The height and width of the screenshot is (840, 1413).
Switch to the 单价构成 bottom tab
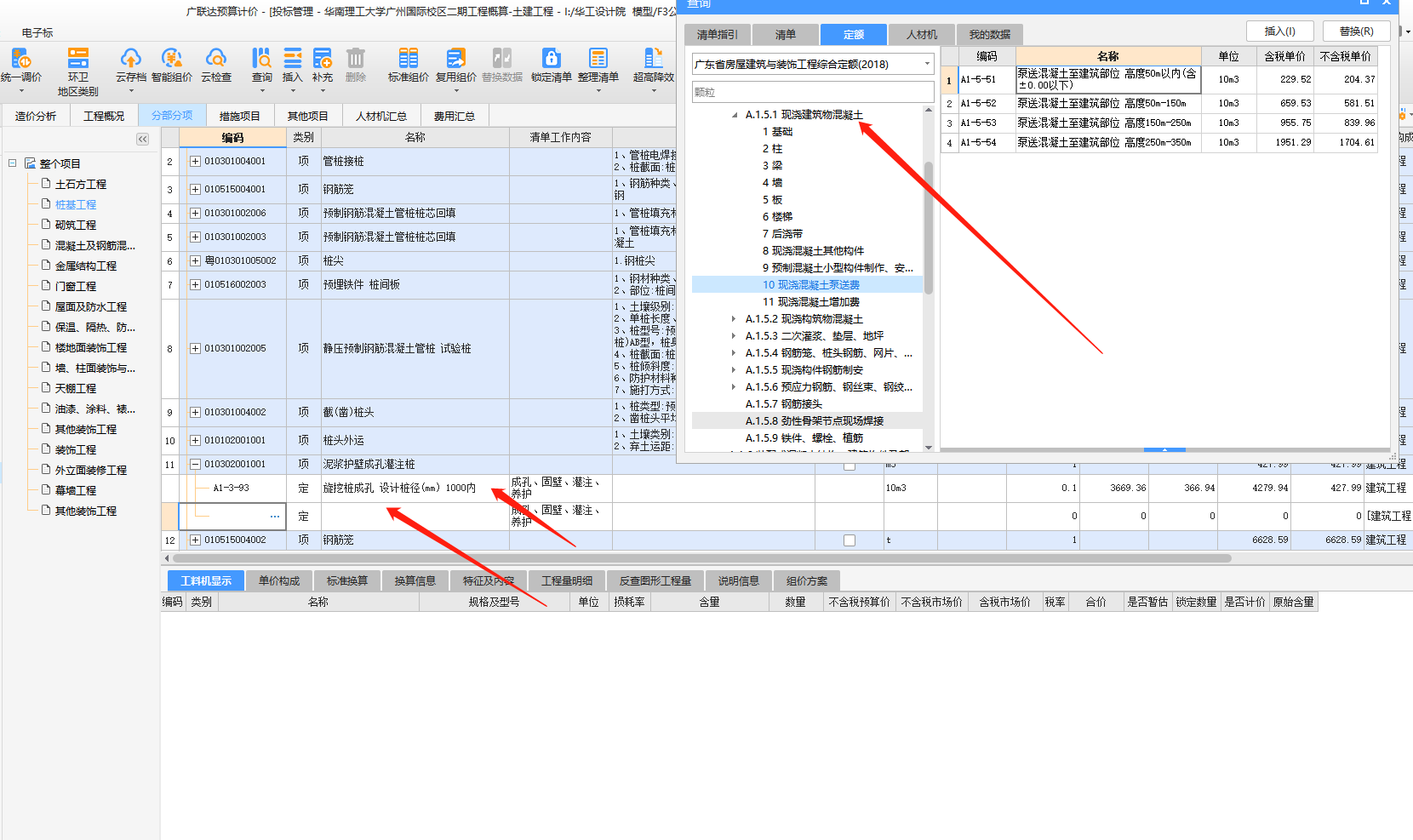pyautogui.click(x=279, y=580)
